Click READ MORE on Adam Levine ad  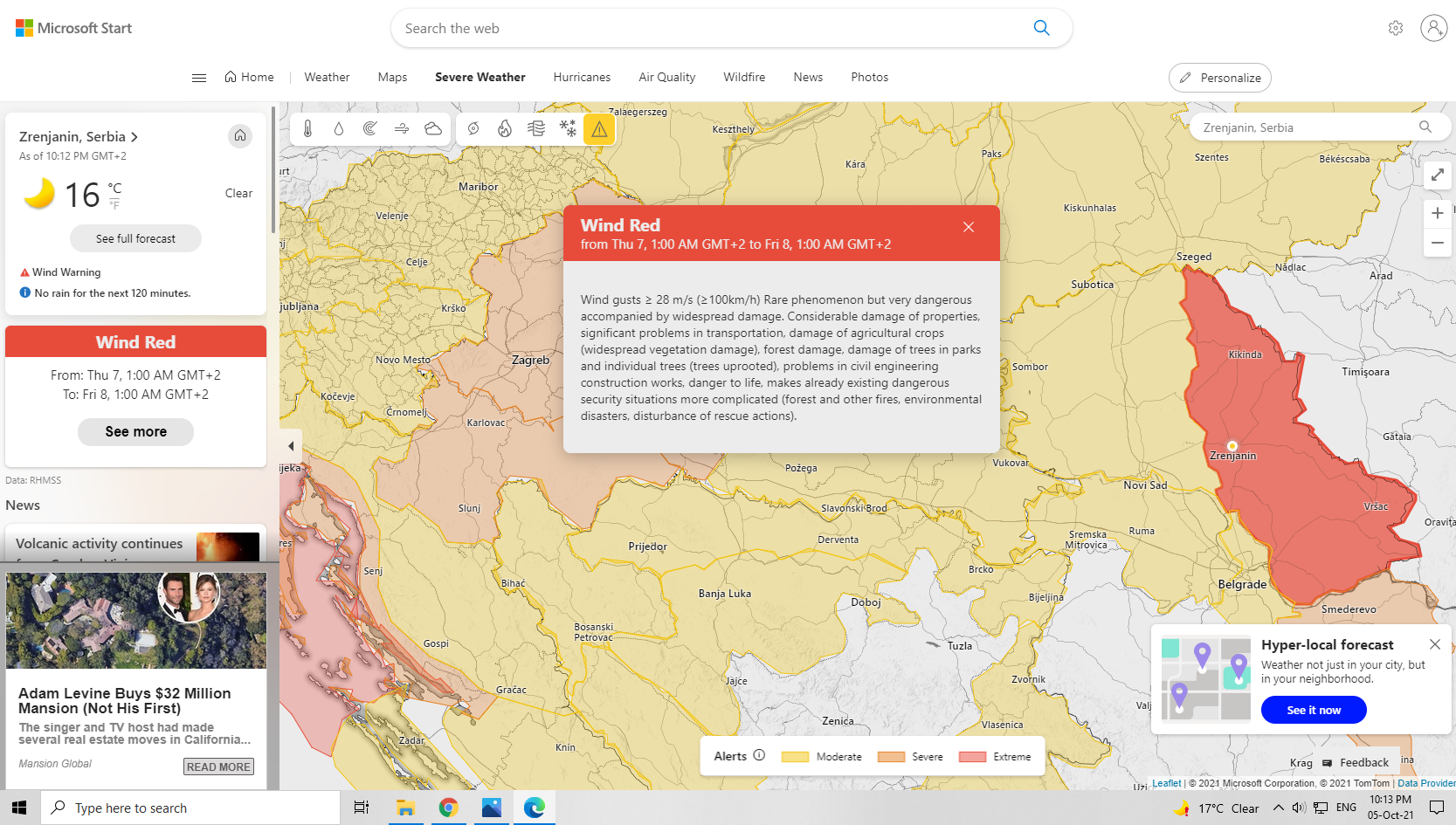[x=218, y=767]
